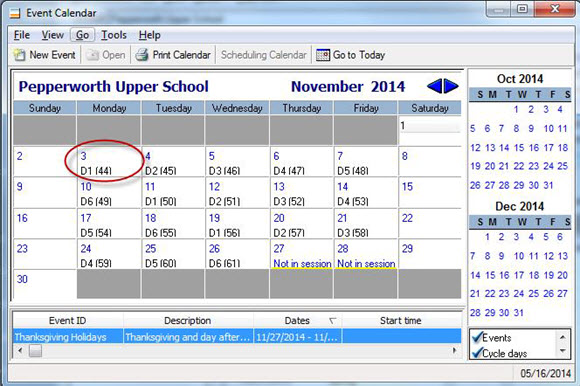Click the Scheduling Calendar toolbar button
The height and width of the screenshot is (386, 580).
pos(263,55)
